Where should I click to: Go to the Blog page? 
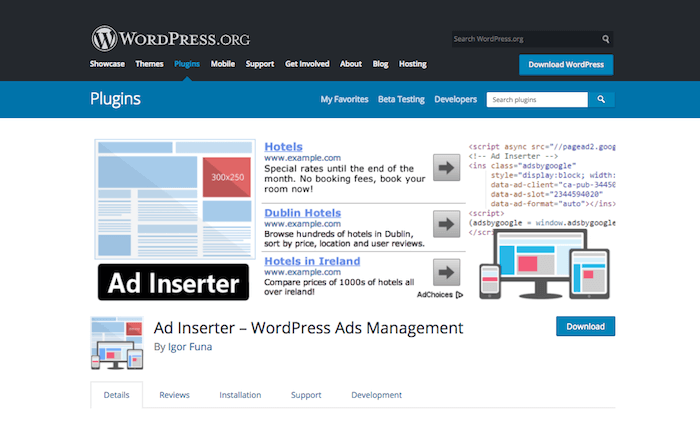click(380, 64)
